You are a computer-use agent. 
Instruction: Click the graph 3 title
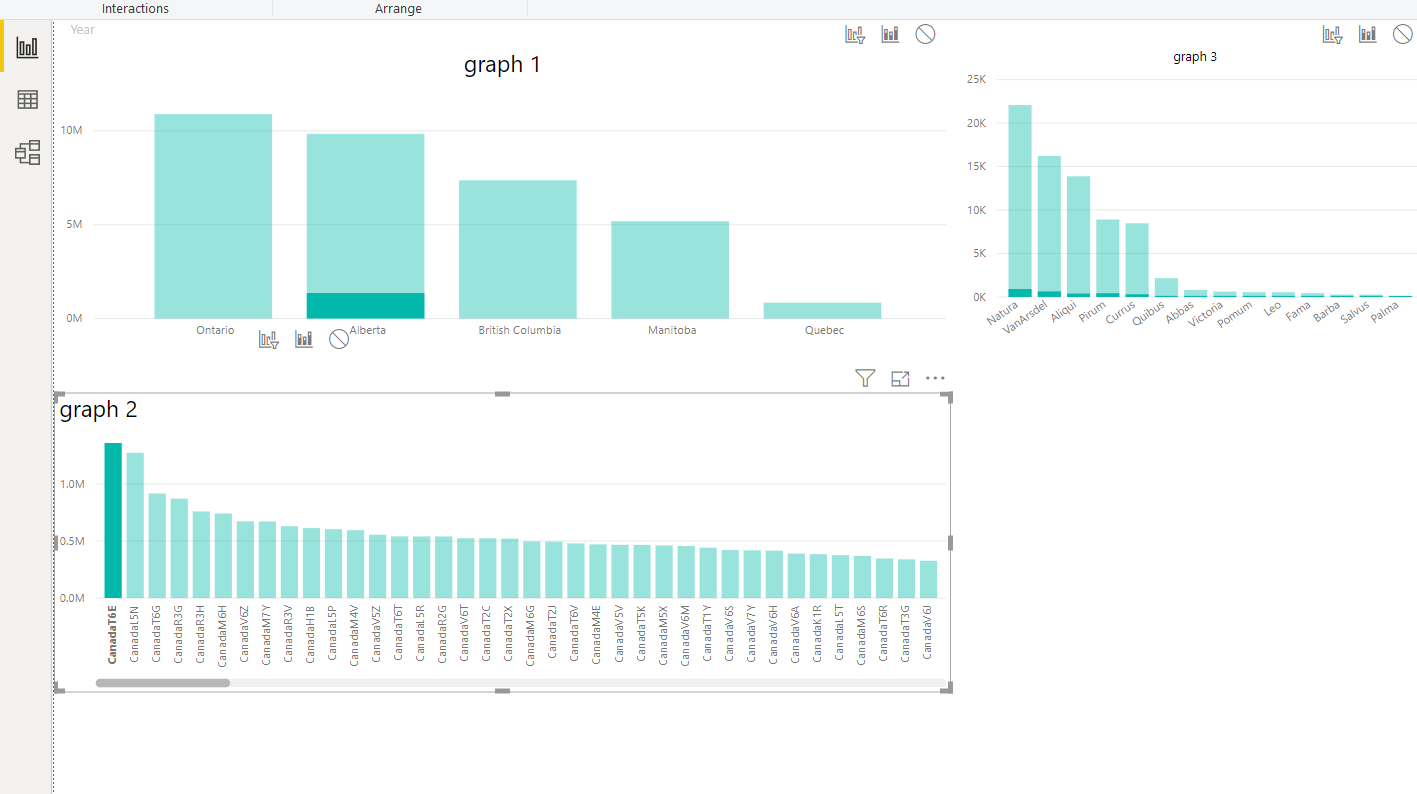click(1195, 57)
